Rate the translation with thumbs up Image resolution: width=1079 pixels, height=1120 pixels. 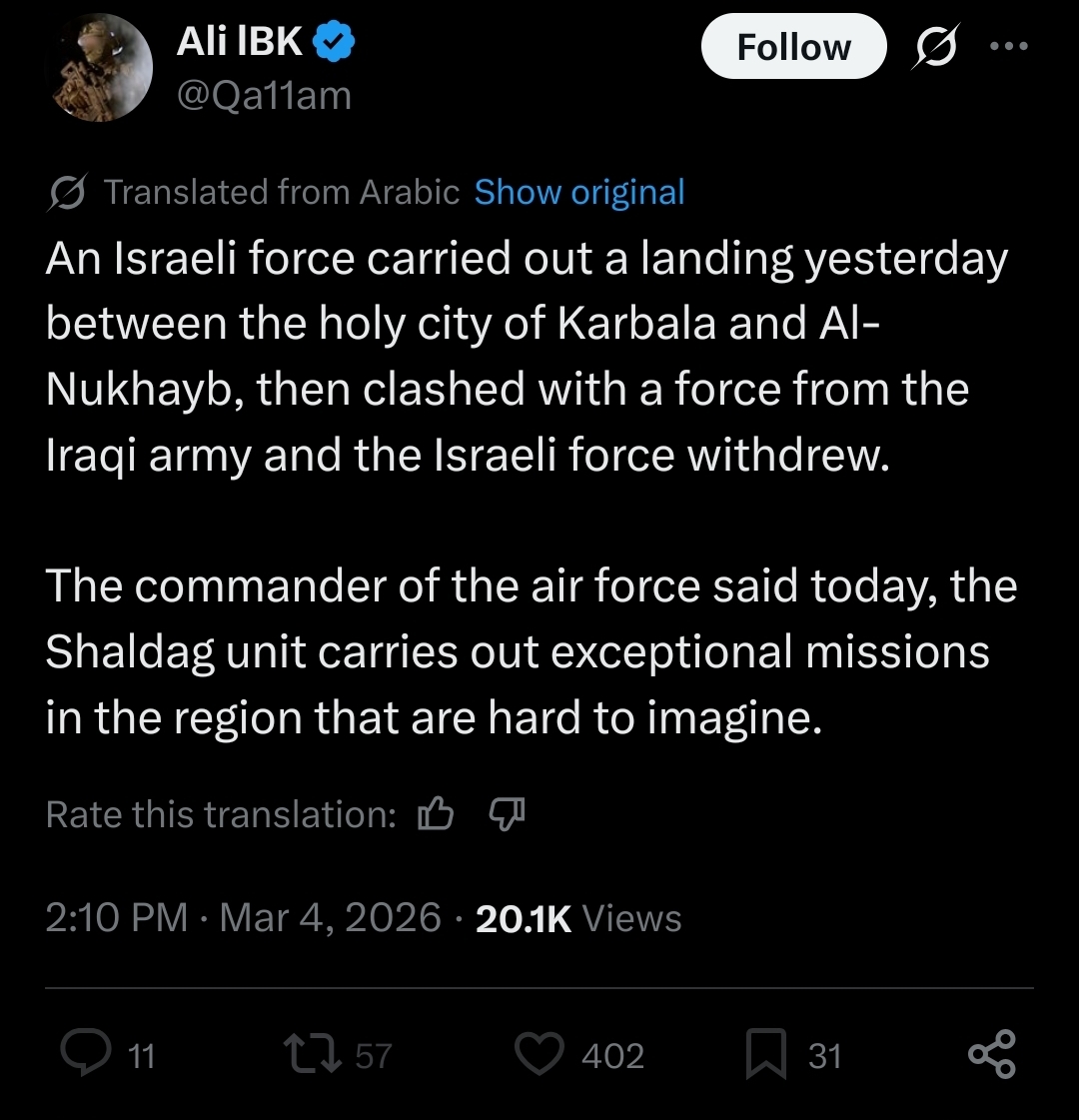[435, 815]
